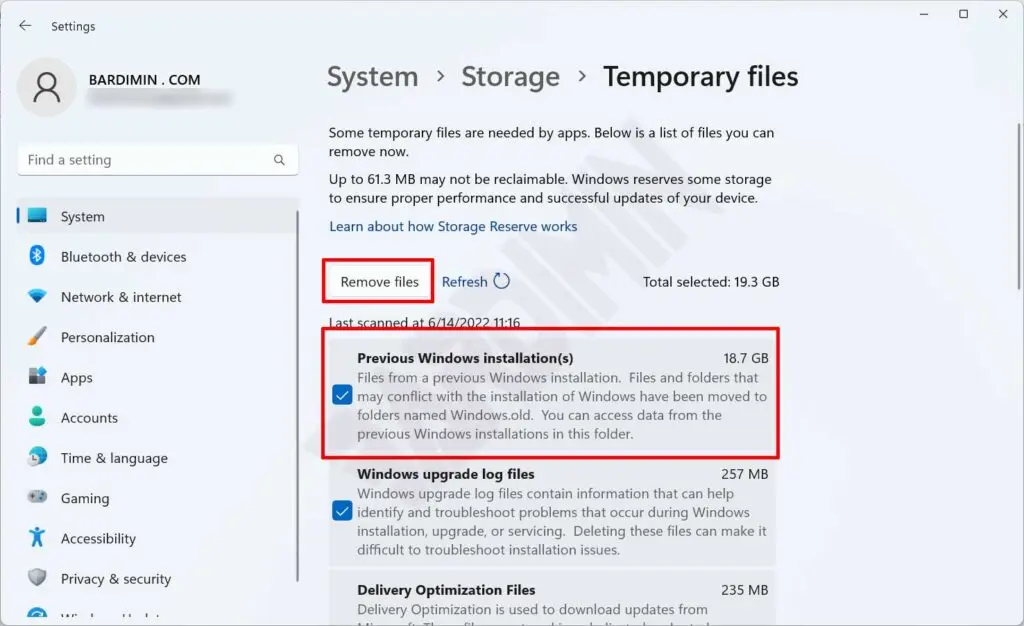1024x626 pixels.
Task: Select the System monitor icon in the sidebar
Action: pyautogui.click(x=37, y=215)
